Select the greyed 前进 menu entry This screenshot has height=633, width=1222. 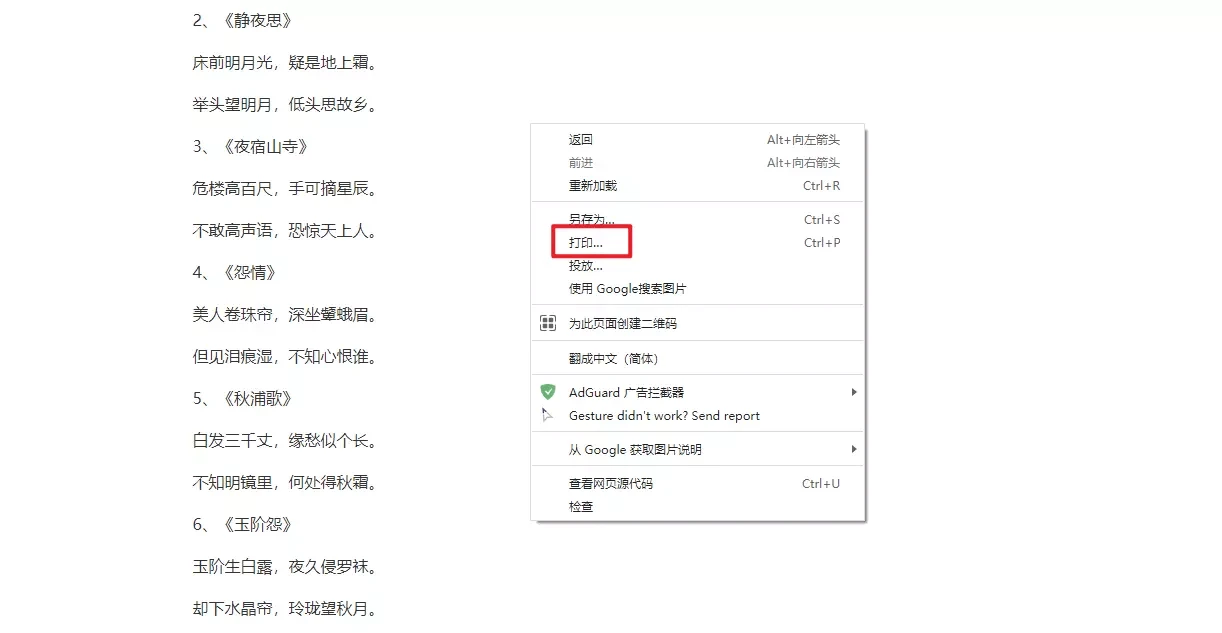click(697, 163)
